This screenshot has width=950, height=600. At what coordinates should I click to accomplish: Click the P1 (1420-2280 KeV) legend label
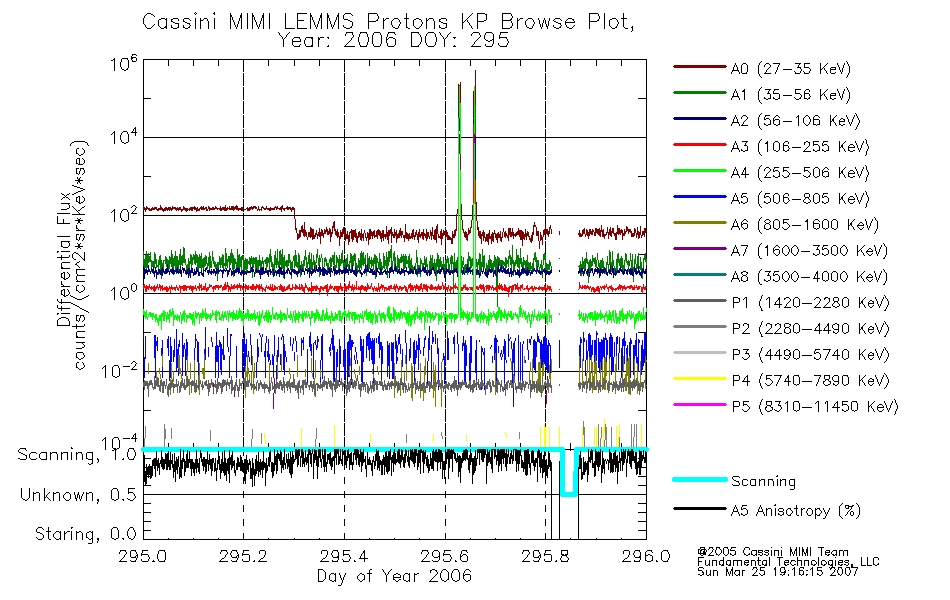pos(810,303)
